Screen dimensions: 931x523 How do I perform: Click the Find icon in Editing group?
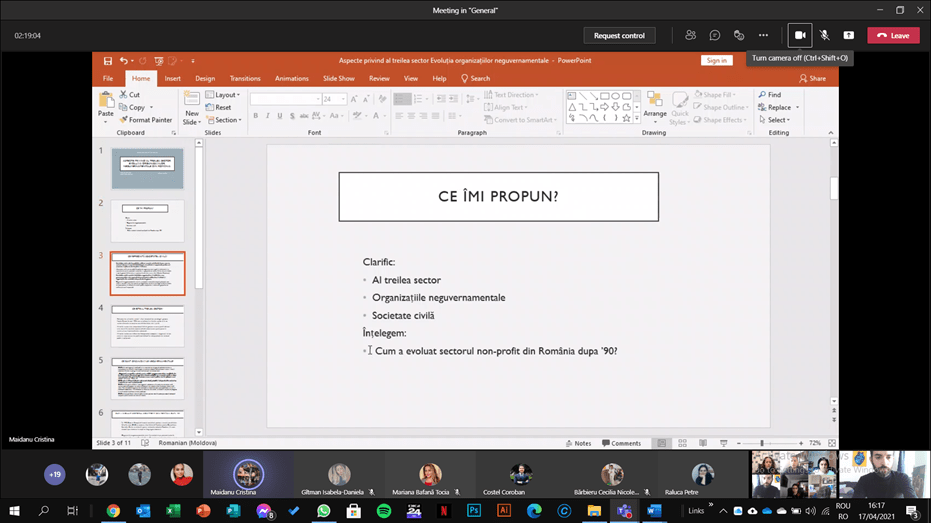770,95
